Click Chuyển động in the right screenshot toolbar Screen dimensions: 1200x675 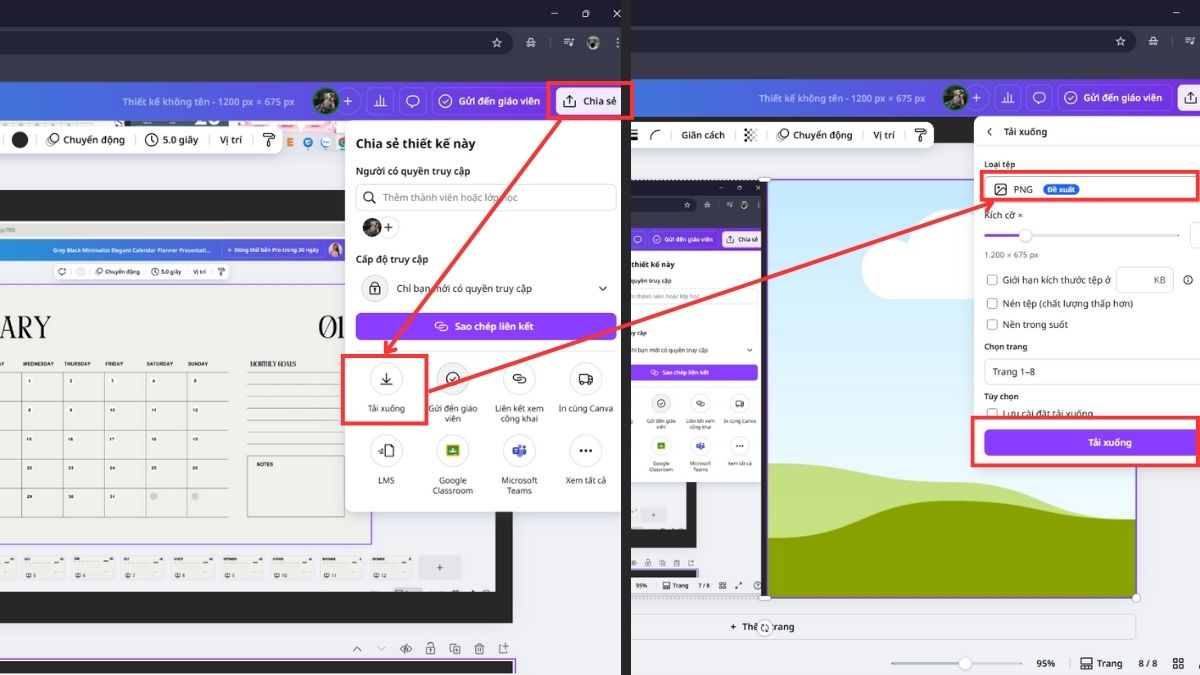point(815,135)
